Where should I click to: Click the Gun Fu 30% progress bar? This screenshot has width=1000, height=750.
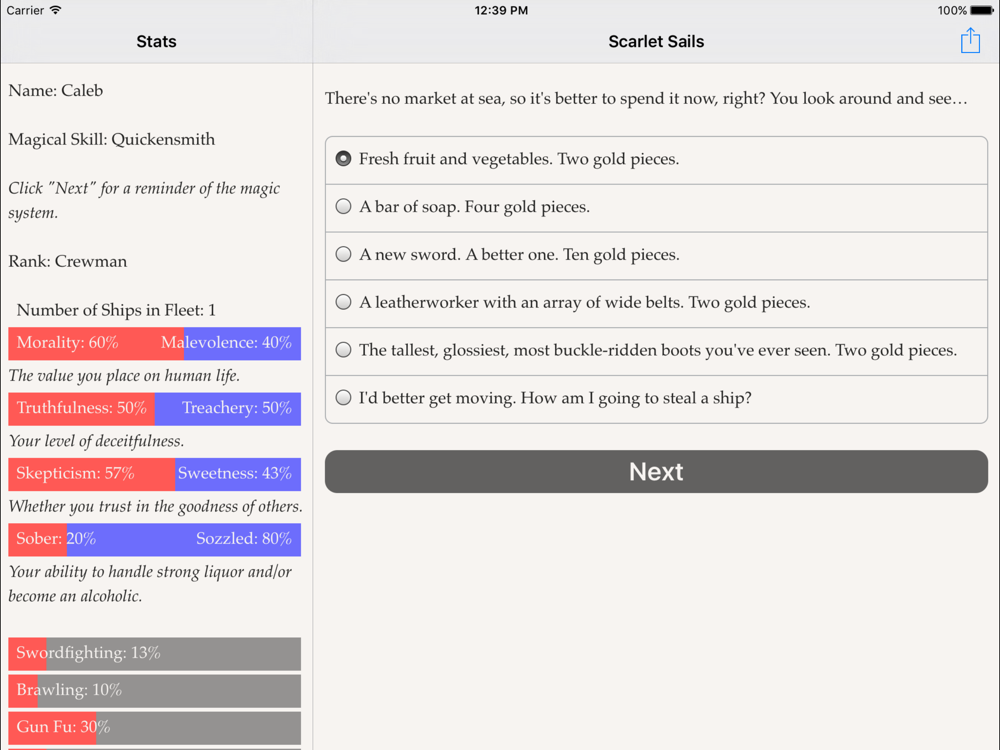coord(154,728)
